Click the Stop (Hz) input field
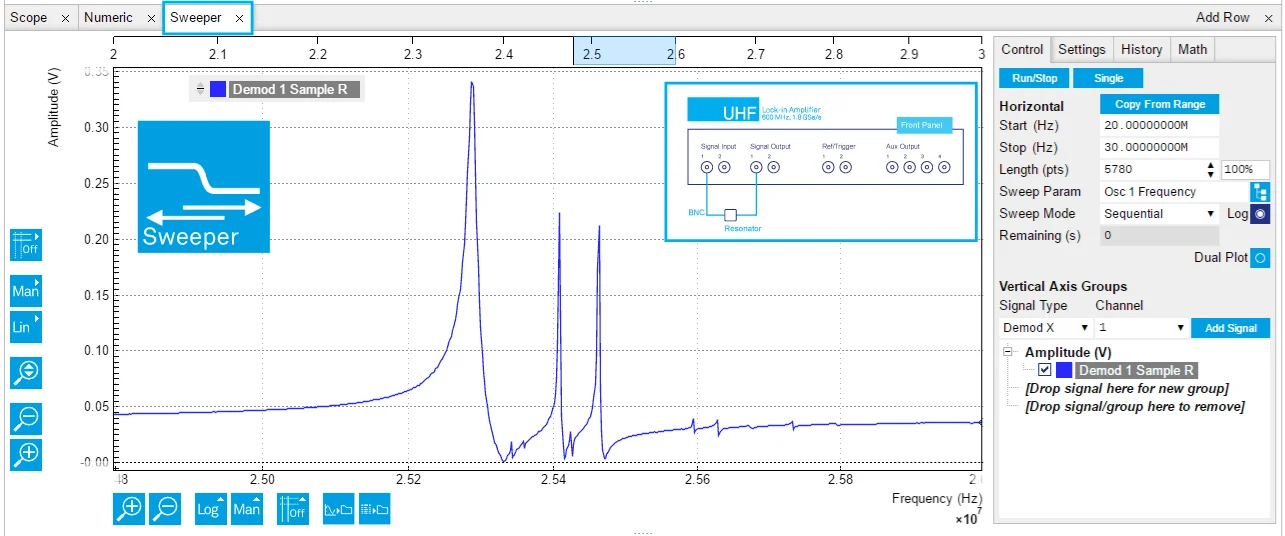The image size is (1285, 536). point(1159,148)
